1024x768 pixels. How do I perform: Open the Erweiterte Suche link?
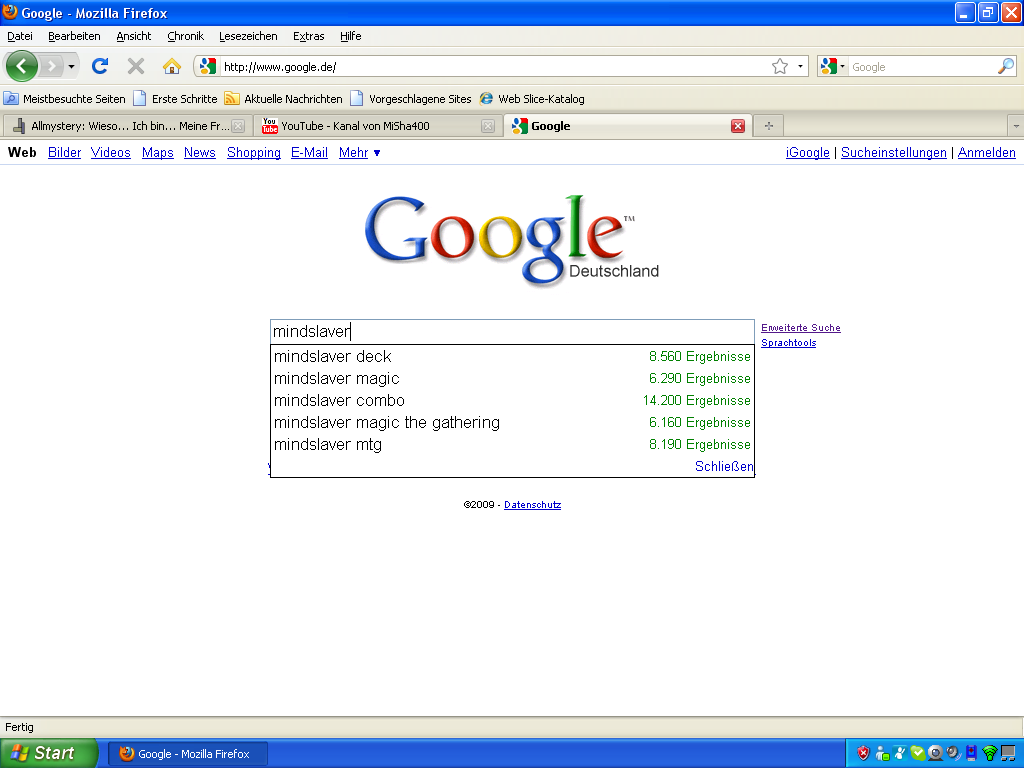(x=801, y=328)
